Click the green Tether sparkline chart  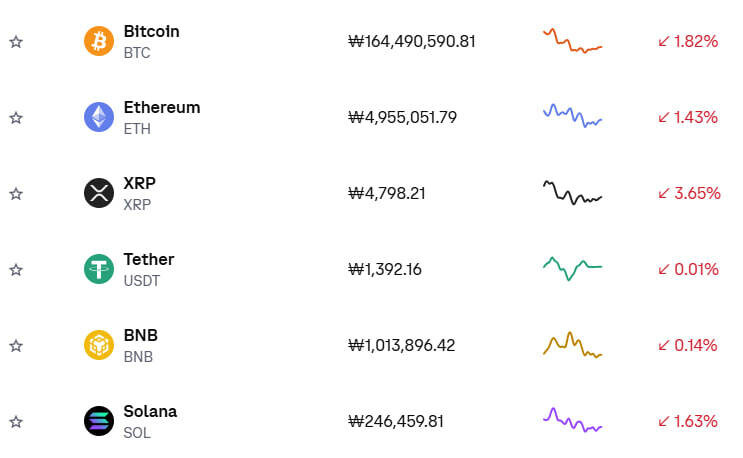572,268
